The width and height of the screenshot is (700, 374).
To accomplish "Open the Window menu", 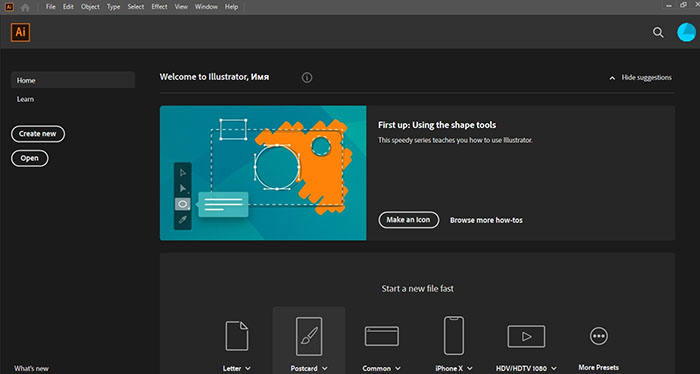I will point(206,7).
